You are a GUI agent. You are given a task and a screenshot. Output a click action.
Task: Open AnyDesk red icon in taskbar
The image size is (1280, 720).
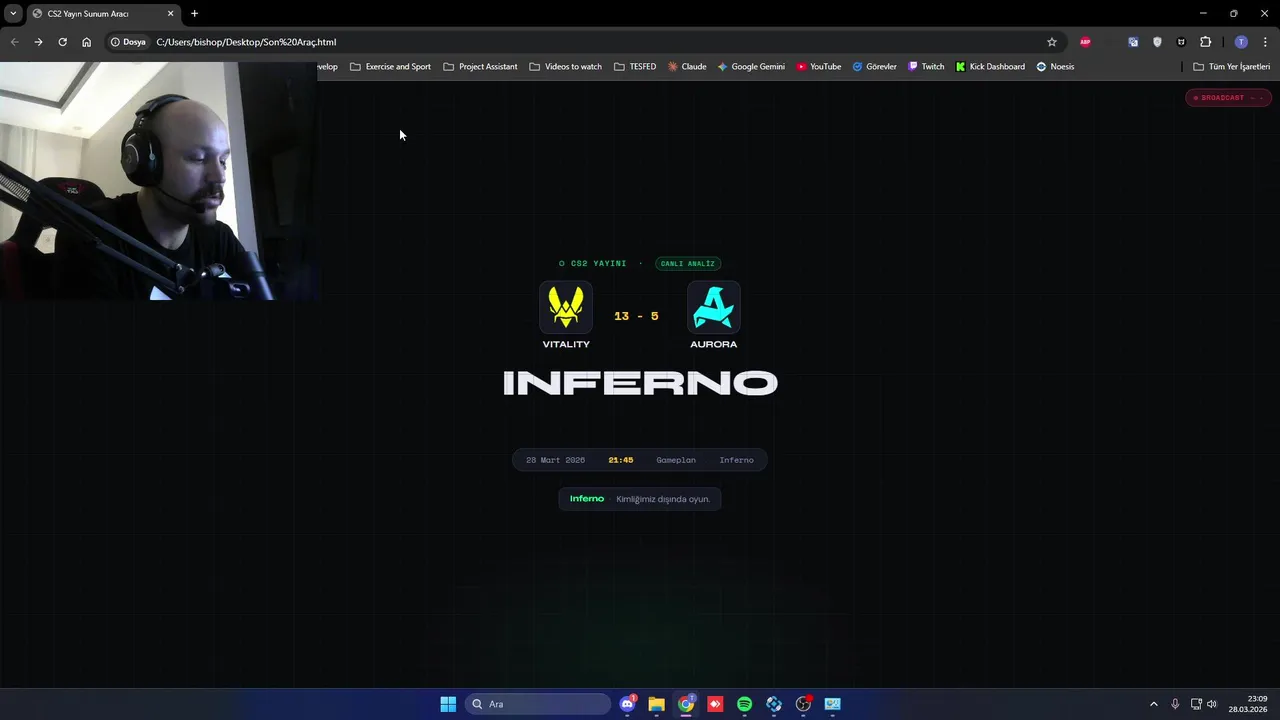(715, 704)
